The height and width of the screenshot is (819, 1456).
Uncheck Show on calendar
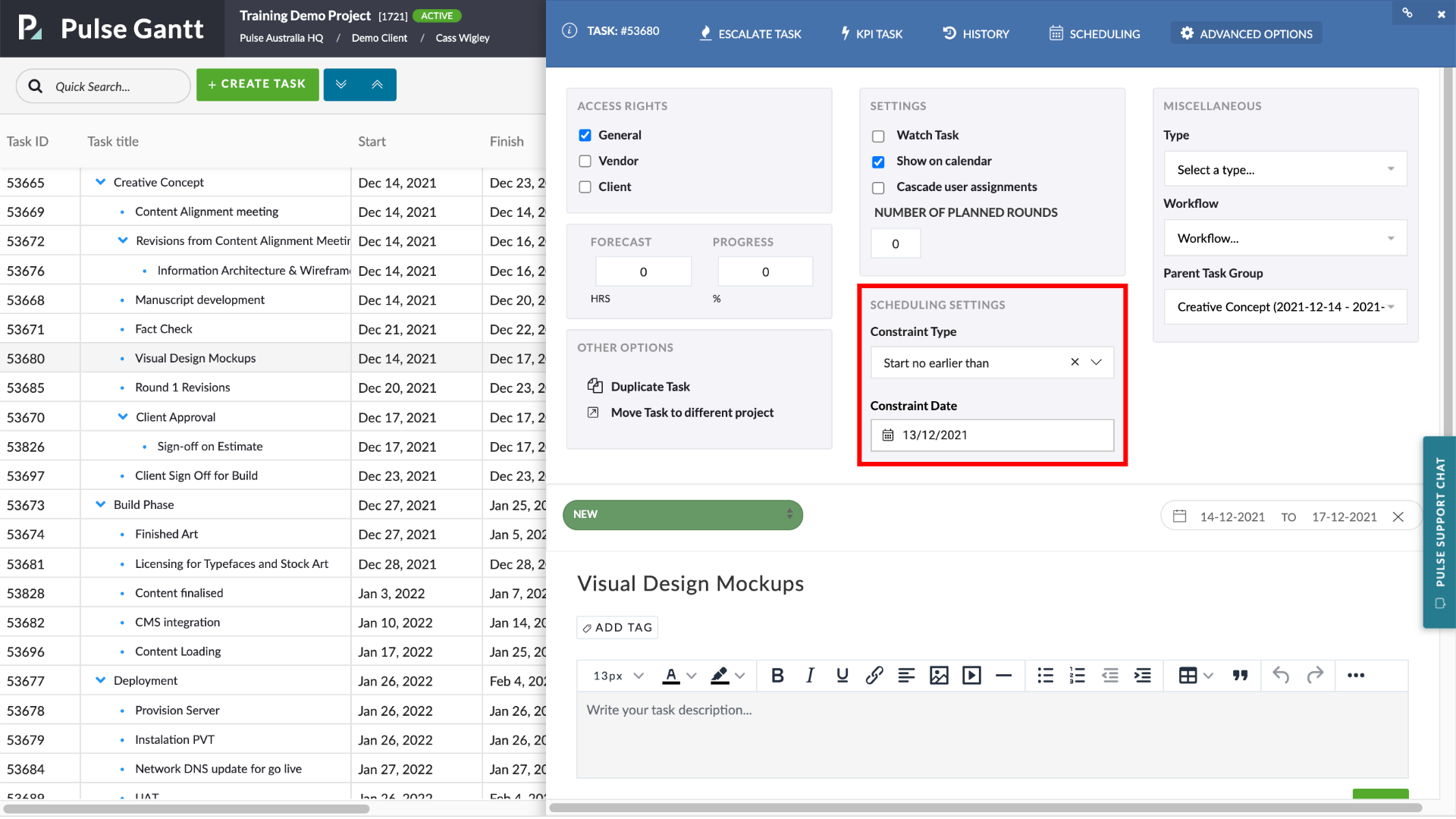coord(878,162)
